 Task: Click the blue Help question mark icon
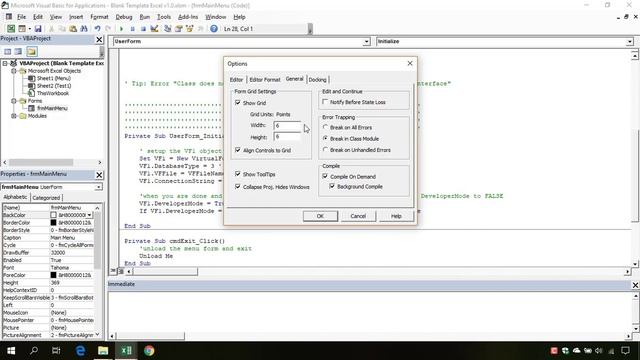214,29
